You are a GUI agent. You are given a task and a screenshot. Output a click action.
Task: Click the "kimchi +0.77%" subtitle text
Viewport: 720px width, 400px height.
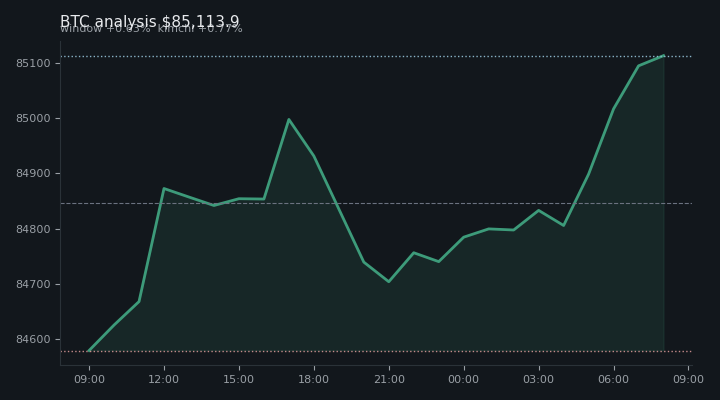(200, 29)
